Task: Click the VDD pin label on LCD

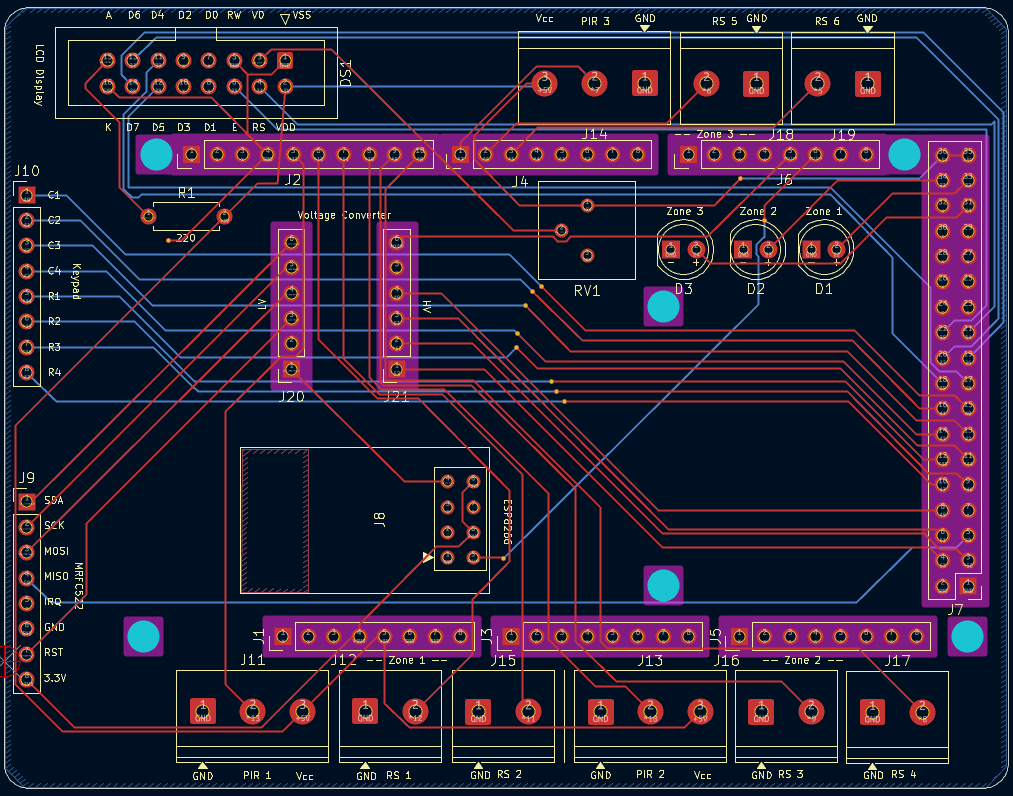Action: pos(285,127)
